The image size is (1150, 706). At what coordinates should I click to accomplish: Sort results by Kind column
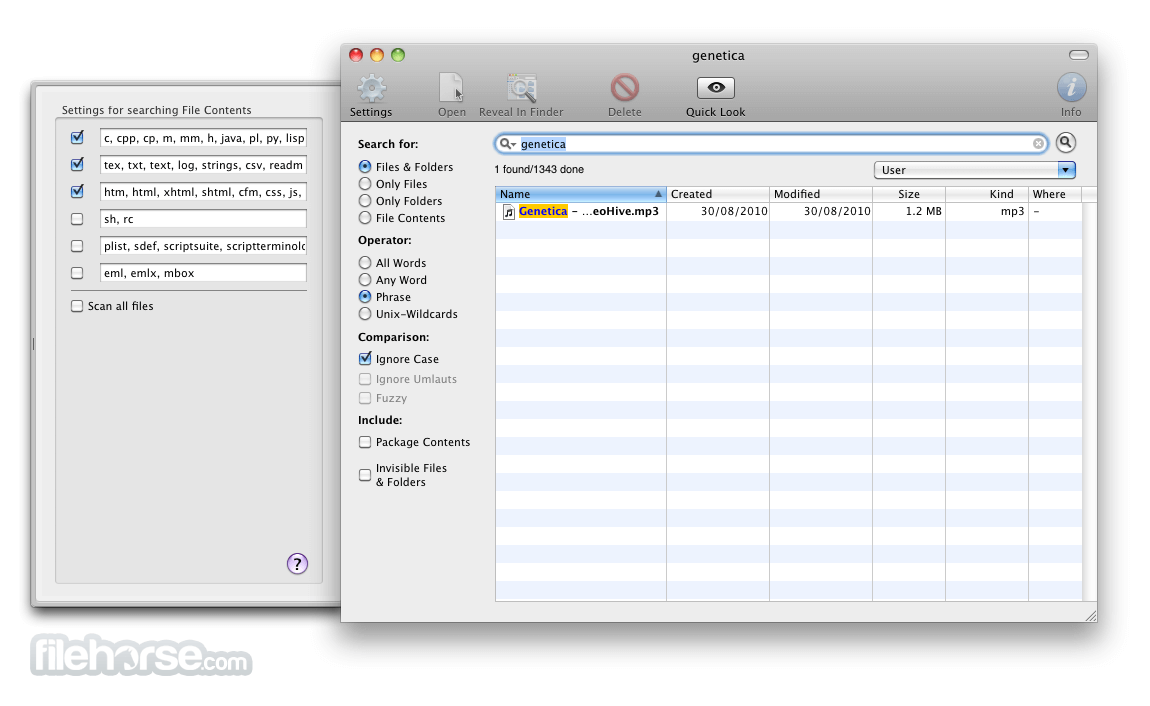pos(986,194)
